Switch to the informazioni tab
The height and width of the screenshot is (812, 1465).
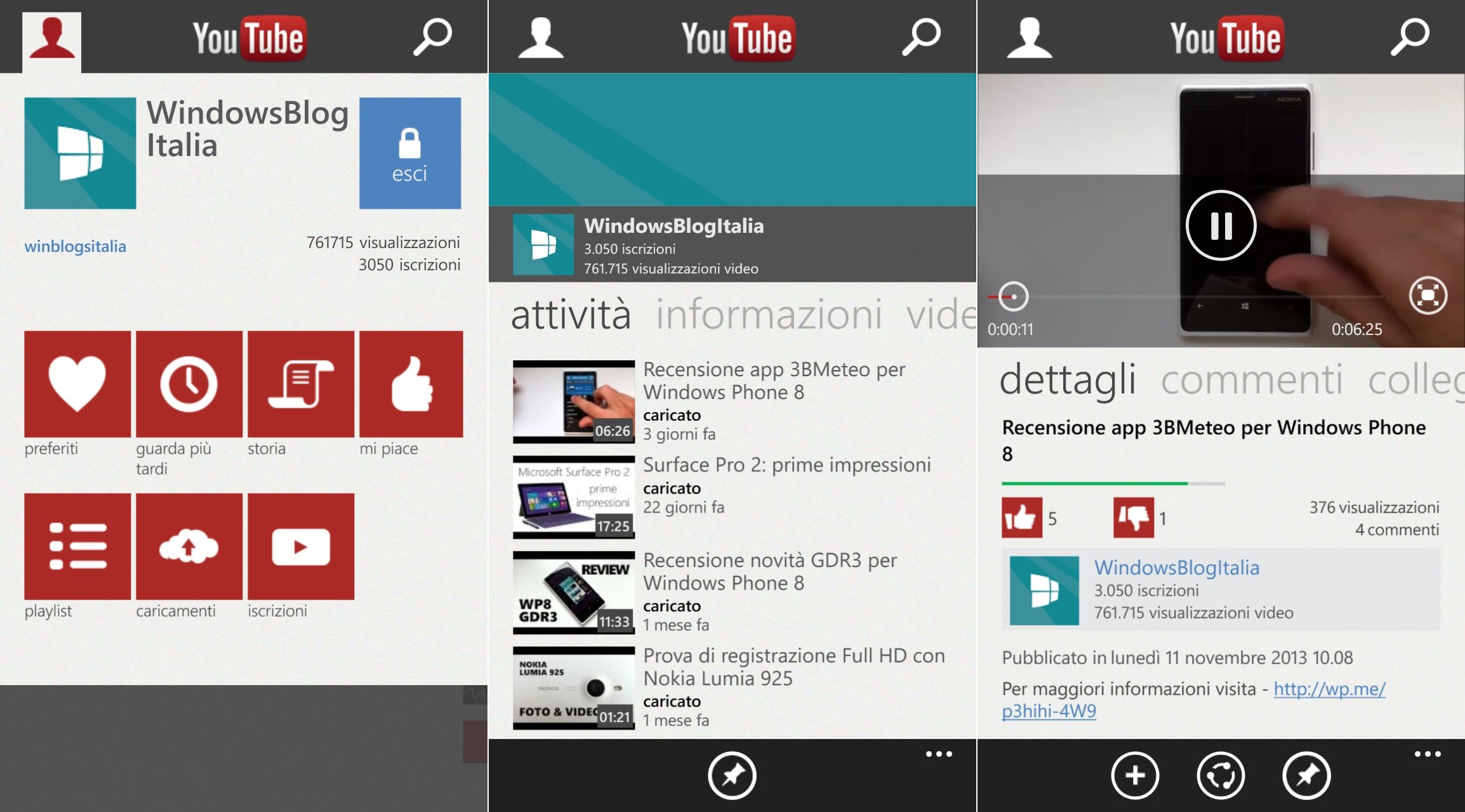769,314
